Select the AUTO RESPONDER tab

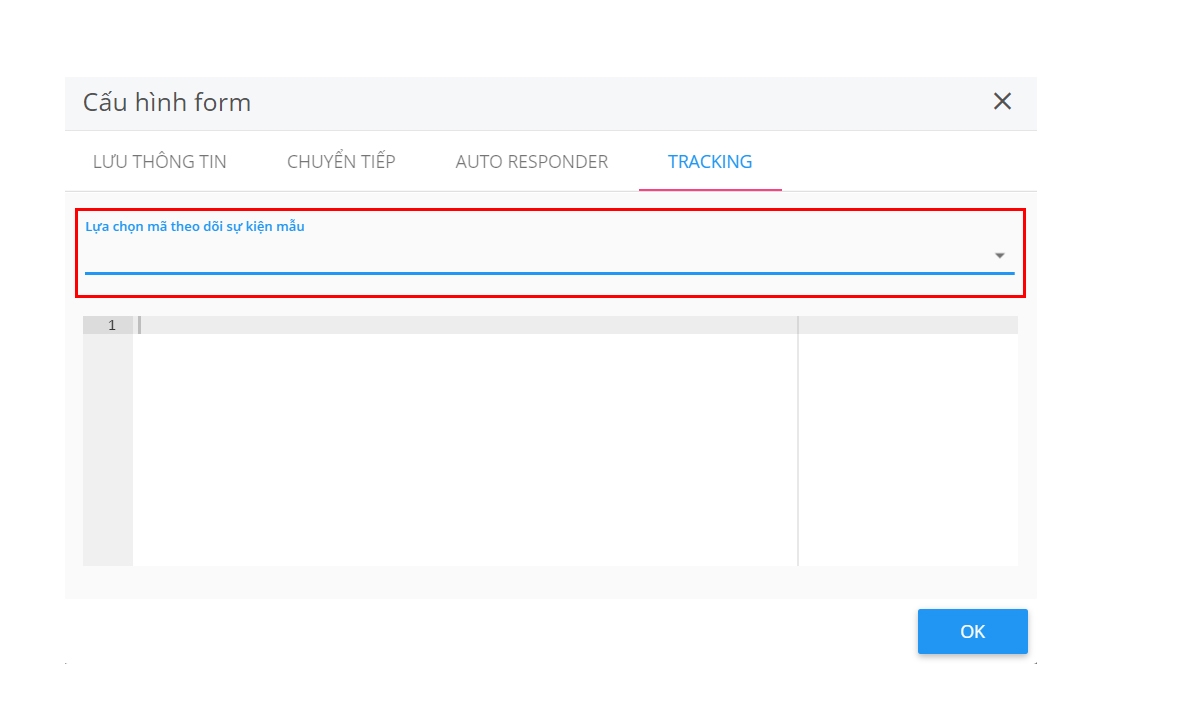[x=531, y=162]
